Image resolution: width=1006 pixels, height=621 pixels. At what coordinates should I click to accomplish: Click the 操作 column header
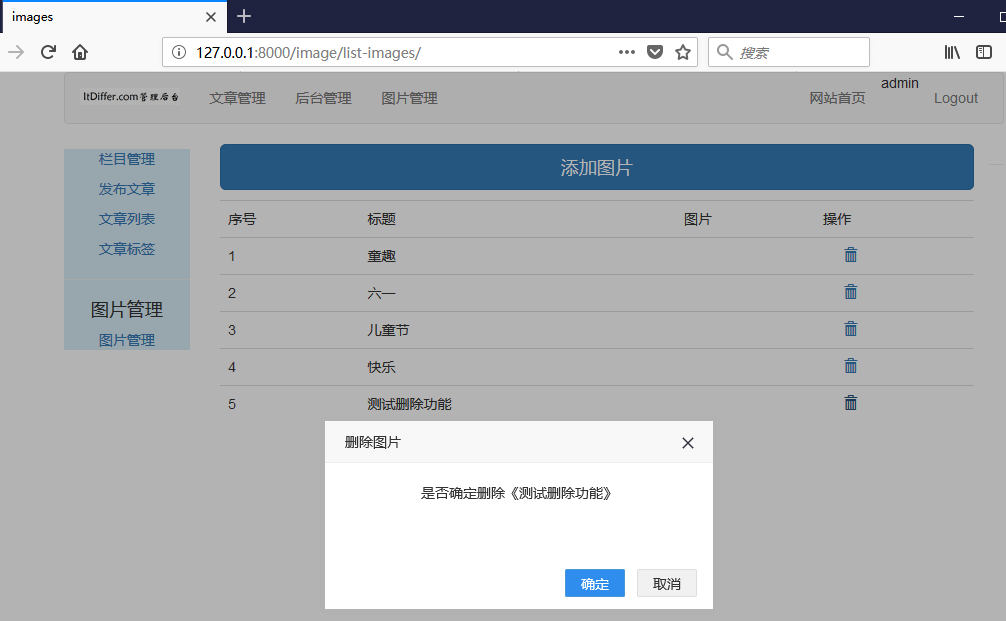click(x=837, y=219)
